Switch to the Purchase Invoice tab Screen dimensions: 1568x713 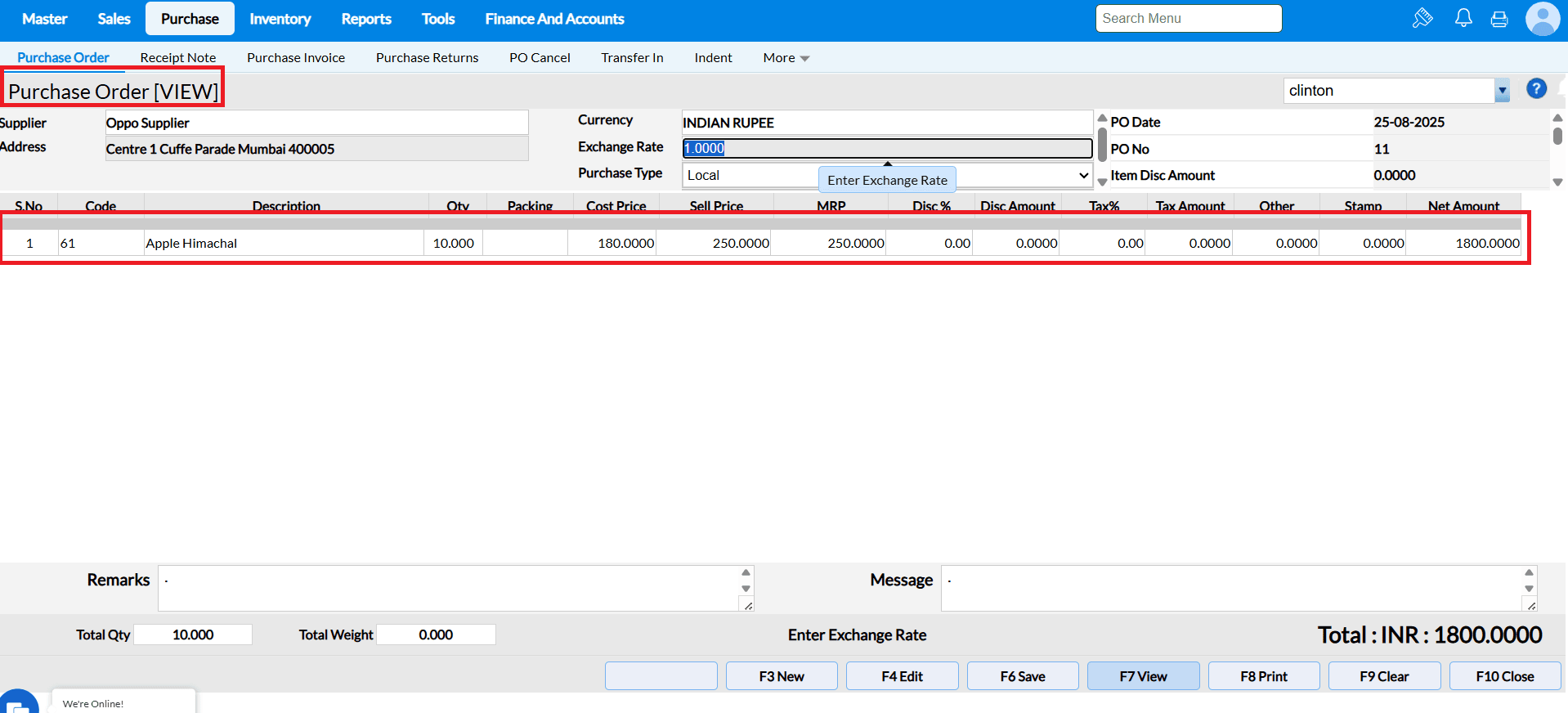coord(296,58)
